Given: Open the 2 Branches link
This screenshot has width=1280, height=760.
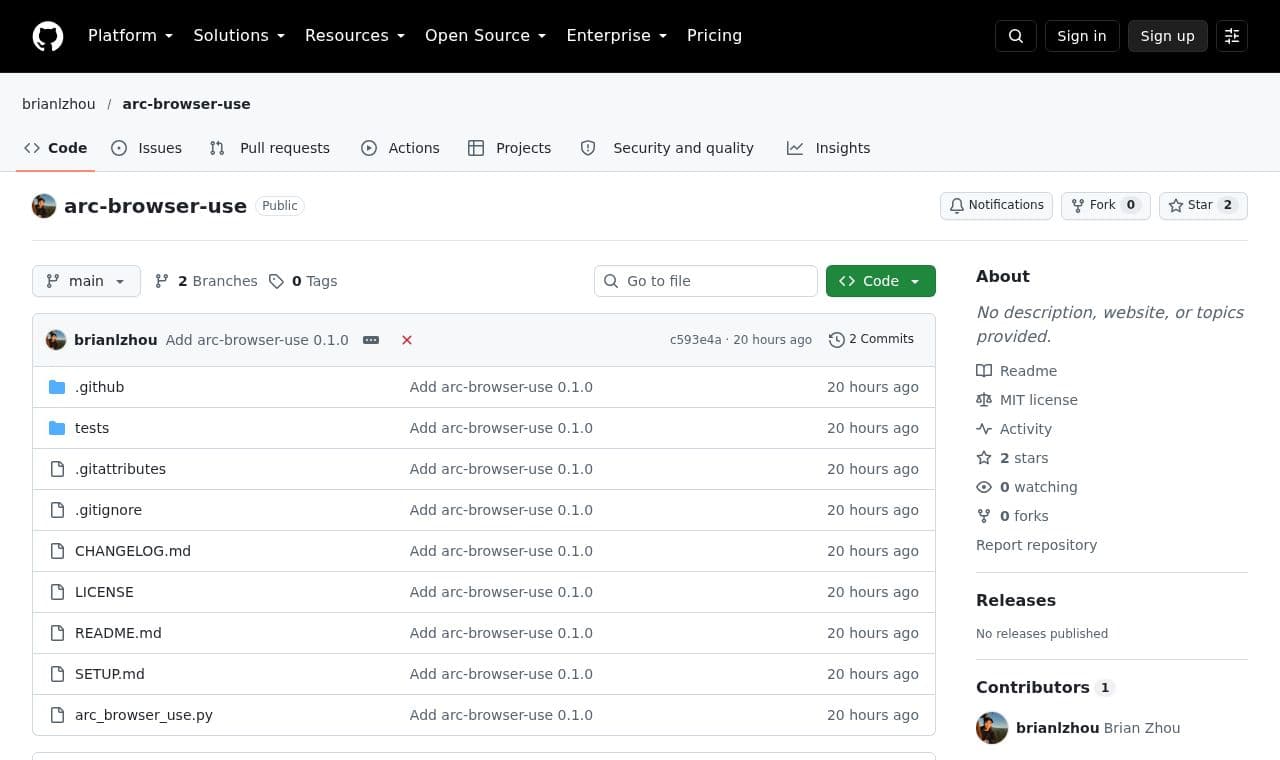Looking at the screenshot, I should pyautogui.click(x=206, y=281).
